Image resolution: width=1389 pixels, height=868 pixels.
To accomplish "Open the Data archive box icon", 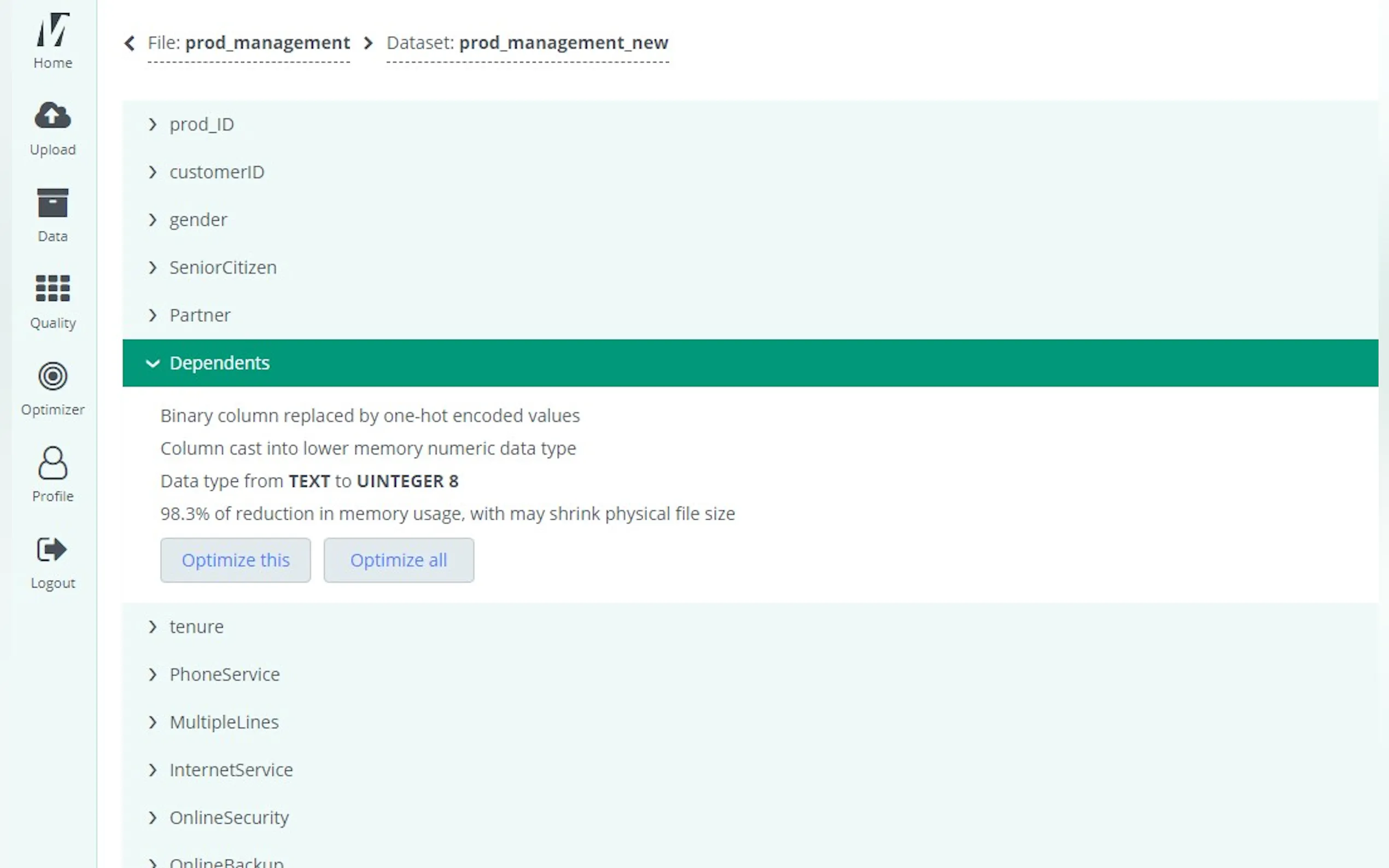I will [52, 203].
